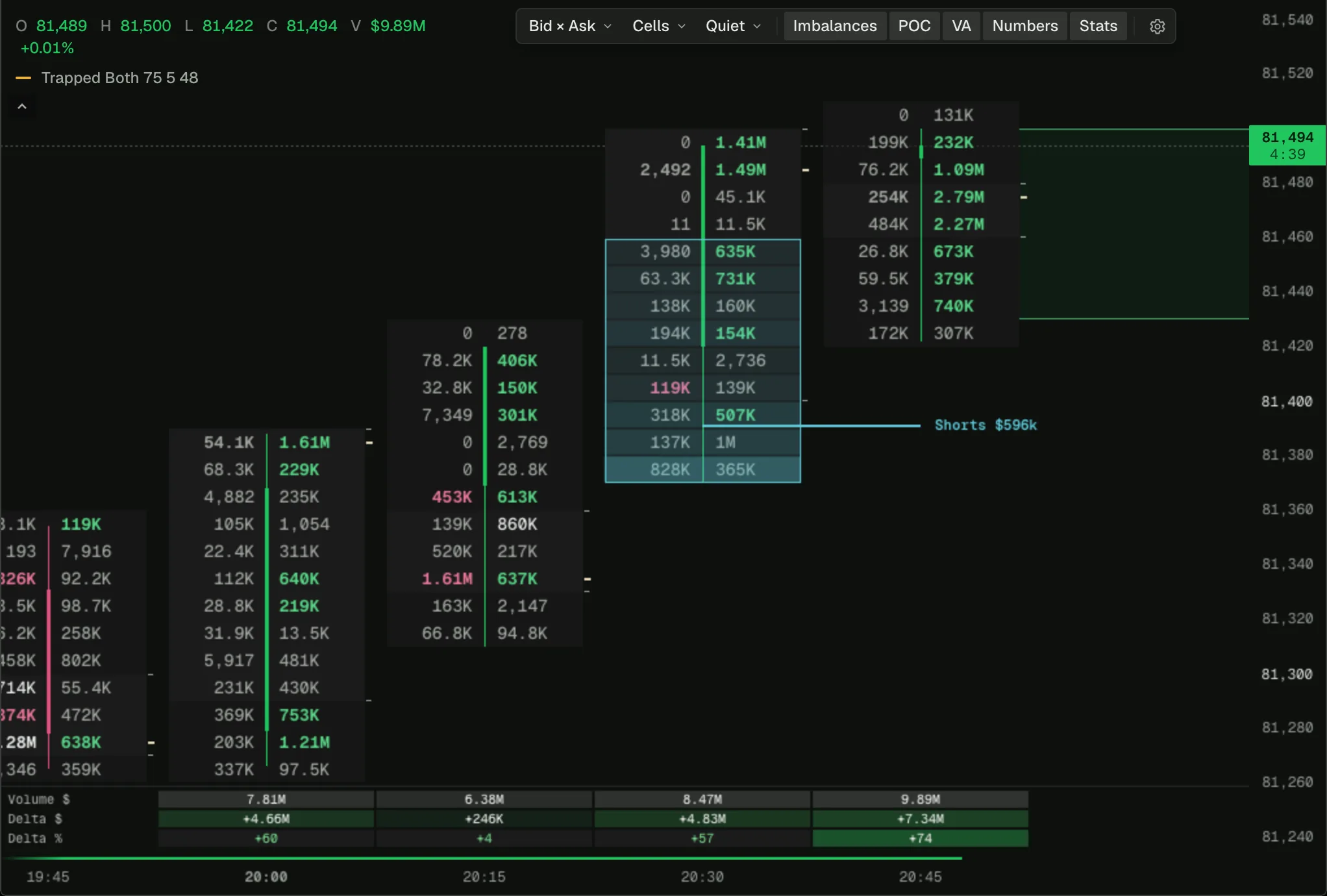Click the 507K green cell above the Shorts line
Screen dimensions: 1327x896
(735, 415)
